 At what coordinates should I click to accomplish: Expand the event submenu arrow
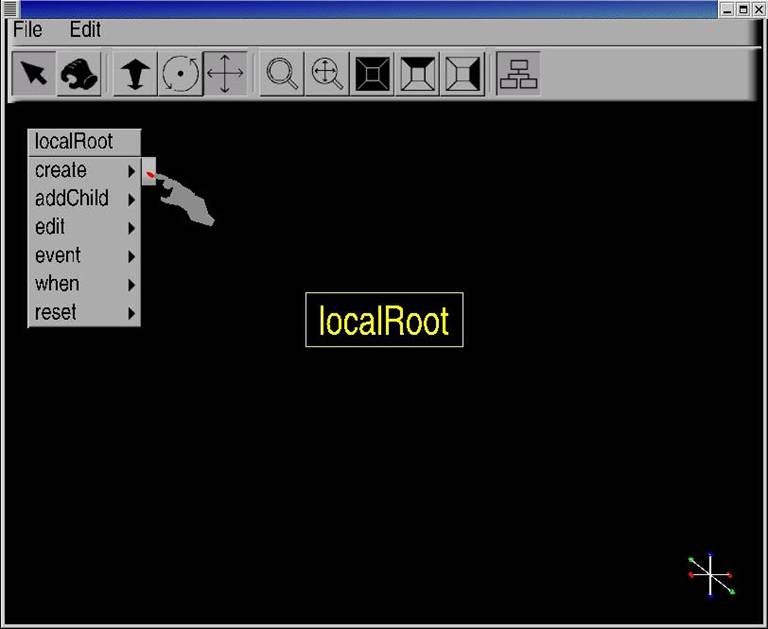coord(131,257)
